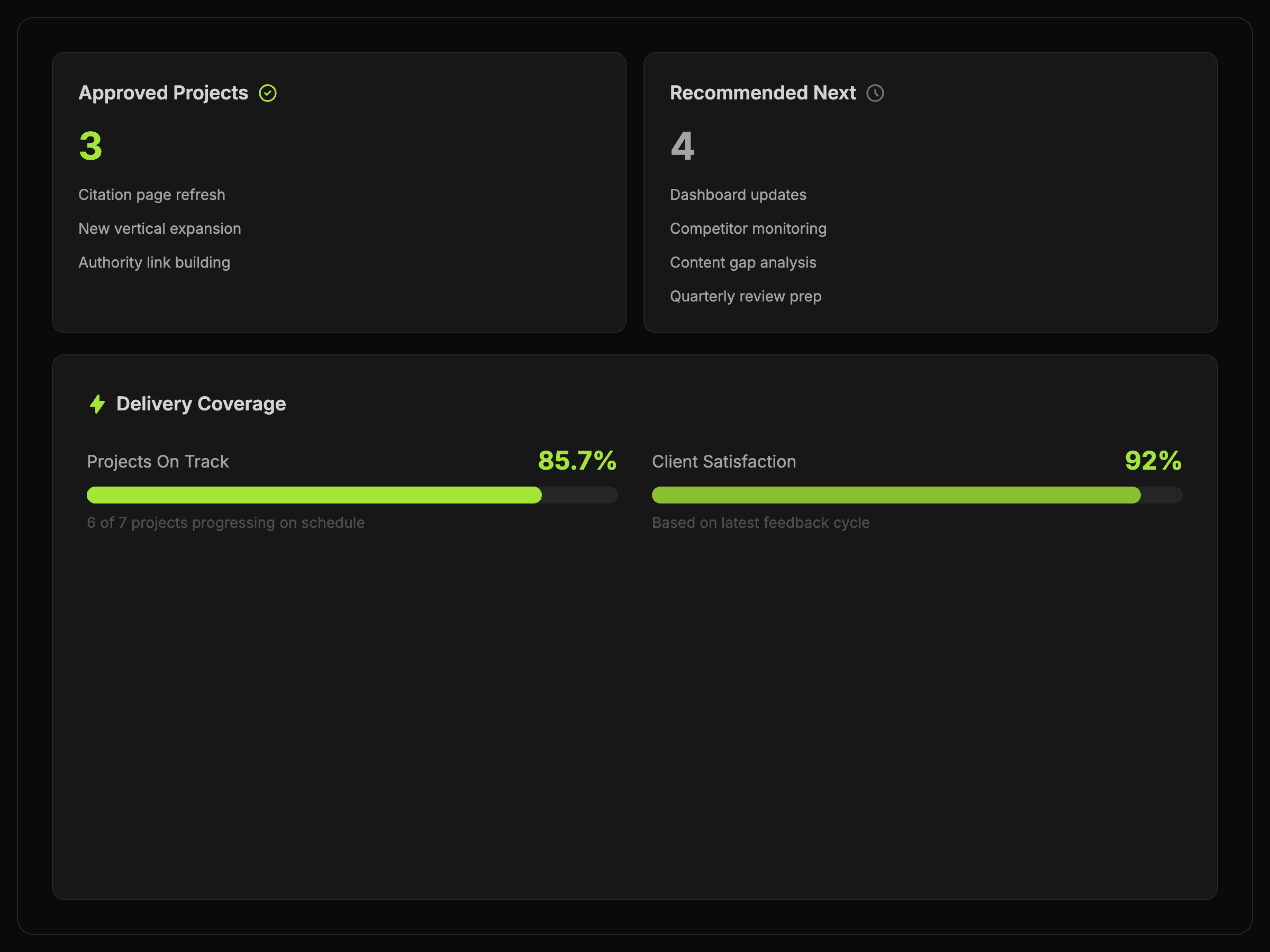This screenshot has height=952, width=1270.
Task: Click the 92% satisfaction percentage
Action: click(1153, 461)
